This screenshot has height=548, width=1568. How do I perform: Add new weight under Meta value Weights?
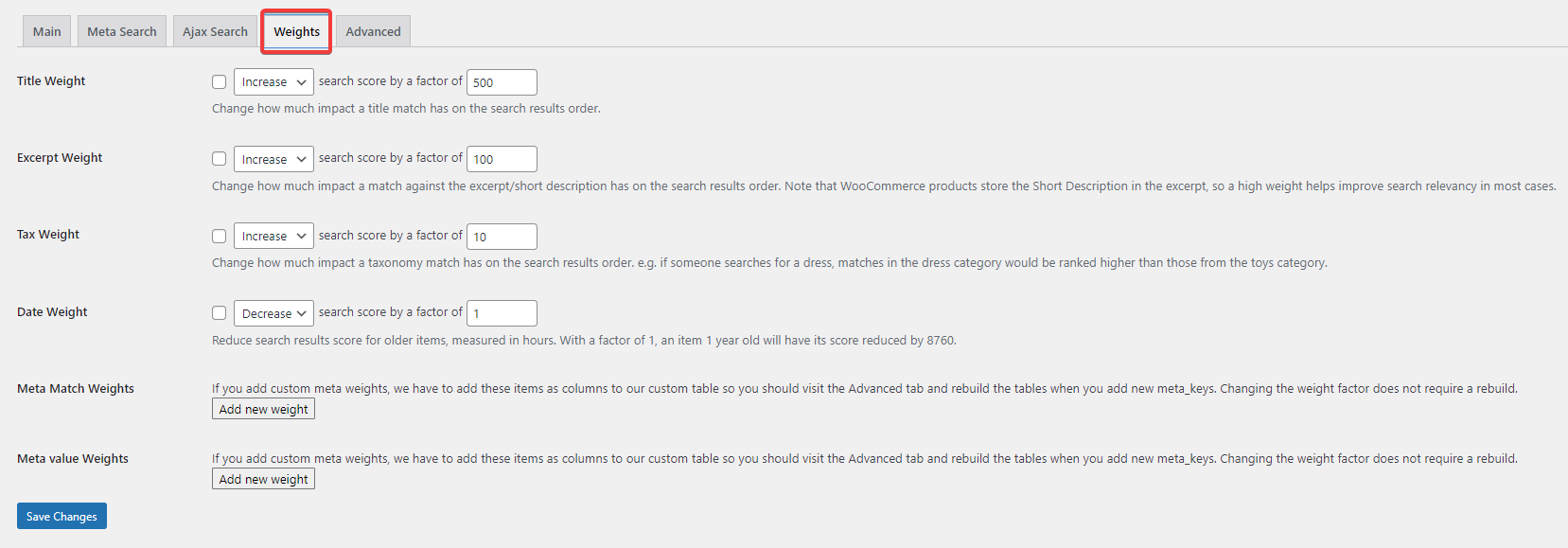[x=263, y=479]
